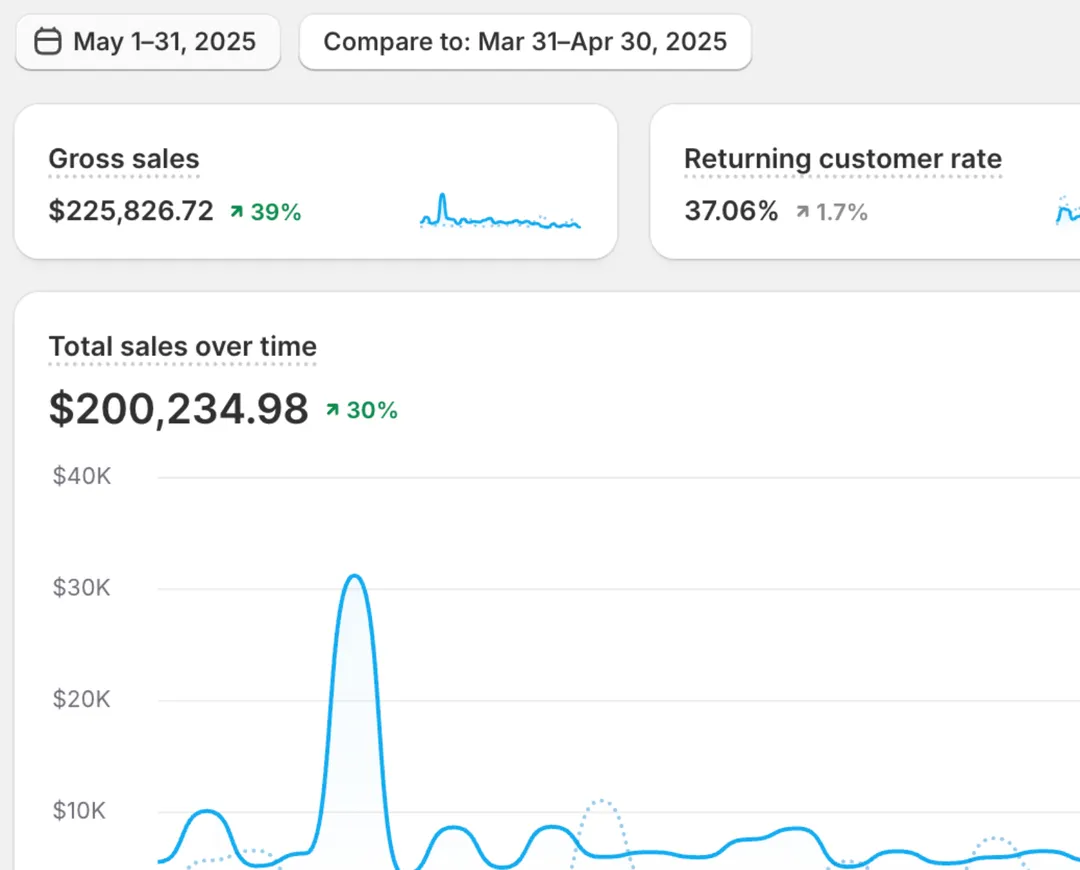Click the Returning customer rate sparkline
Viewport: 1080px width, 870px height.
click(1066, 212)
